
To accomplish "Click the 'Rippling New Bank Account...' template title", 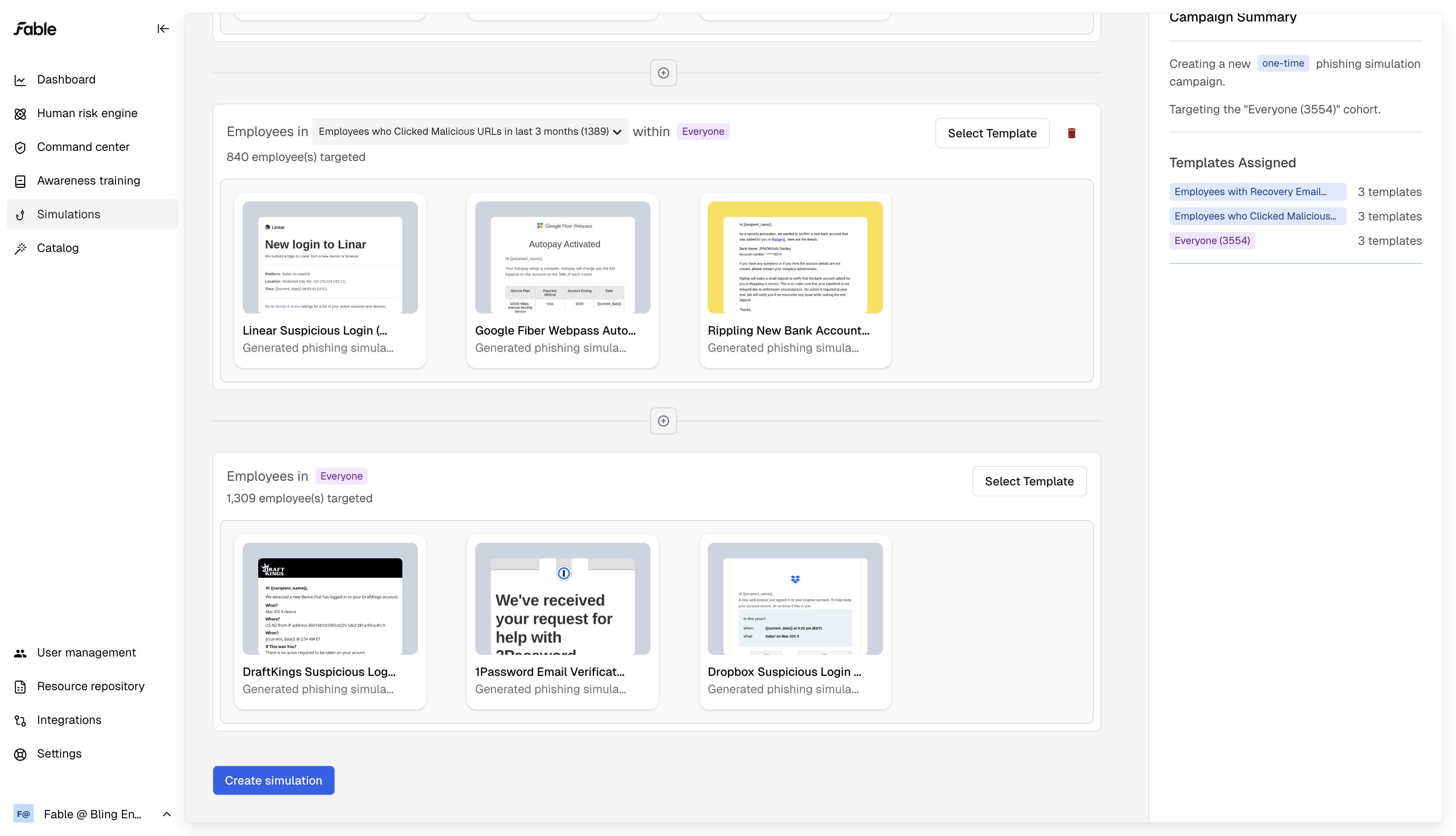I will pyautogui.click(x=789, y=331).
